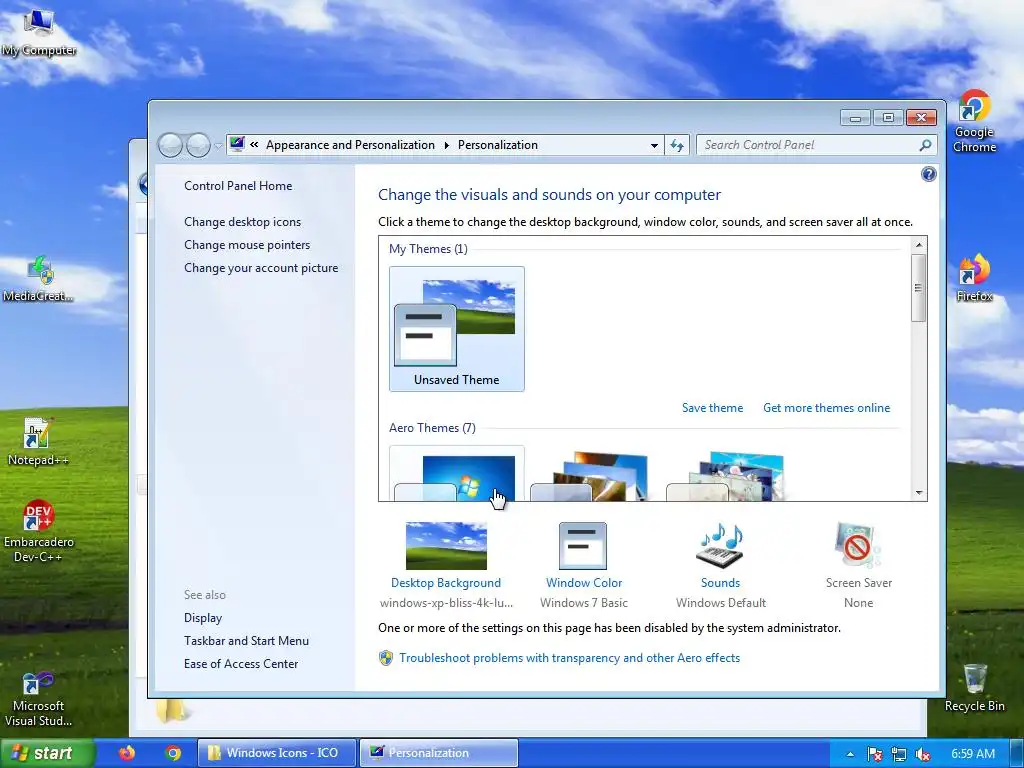
Task: Open Display under See also
Action: tap(203, 618)
